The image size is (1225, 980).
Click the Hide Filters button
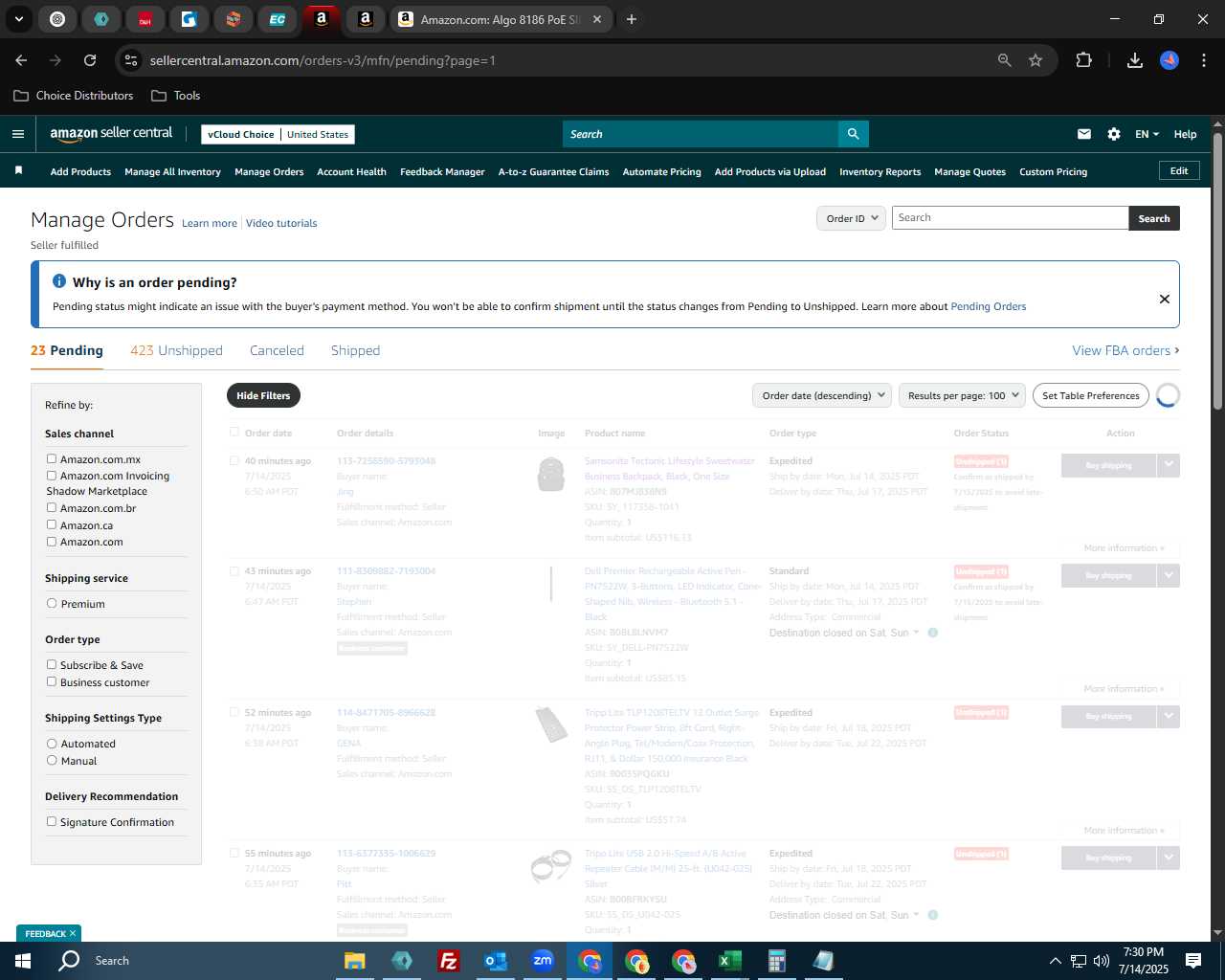263,395
